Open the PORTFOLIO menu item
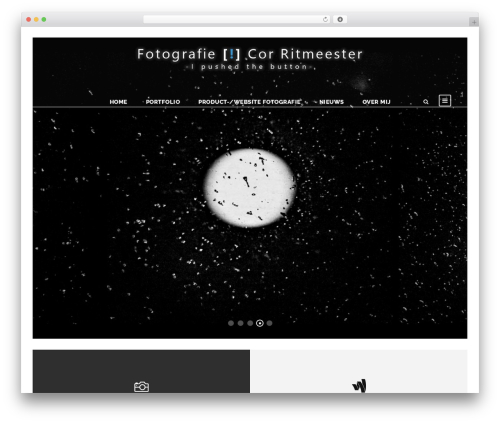 pos(163,102)
